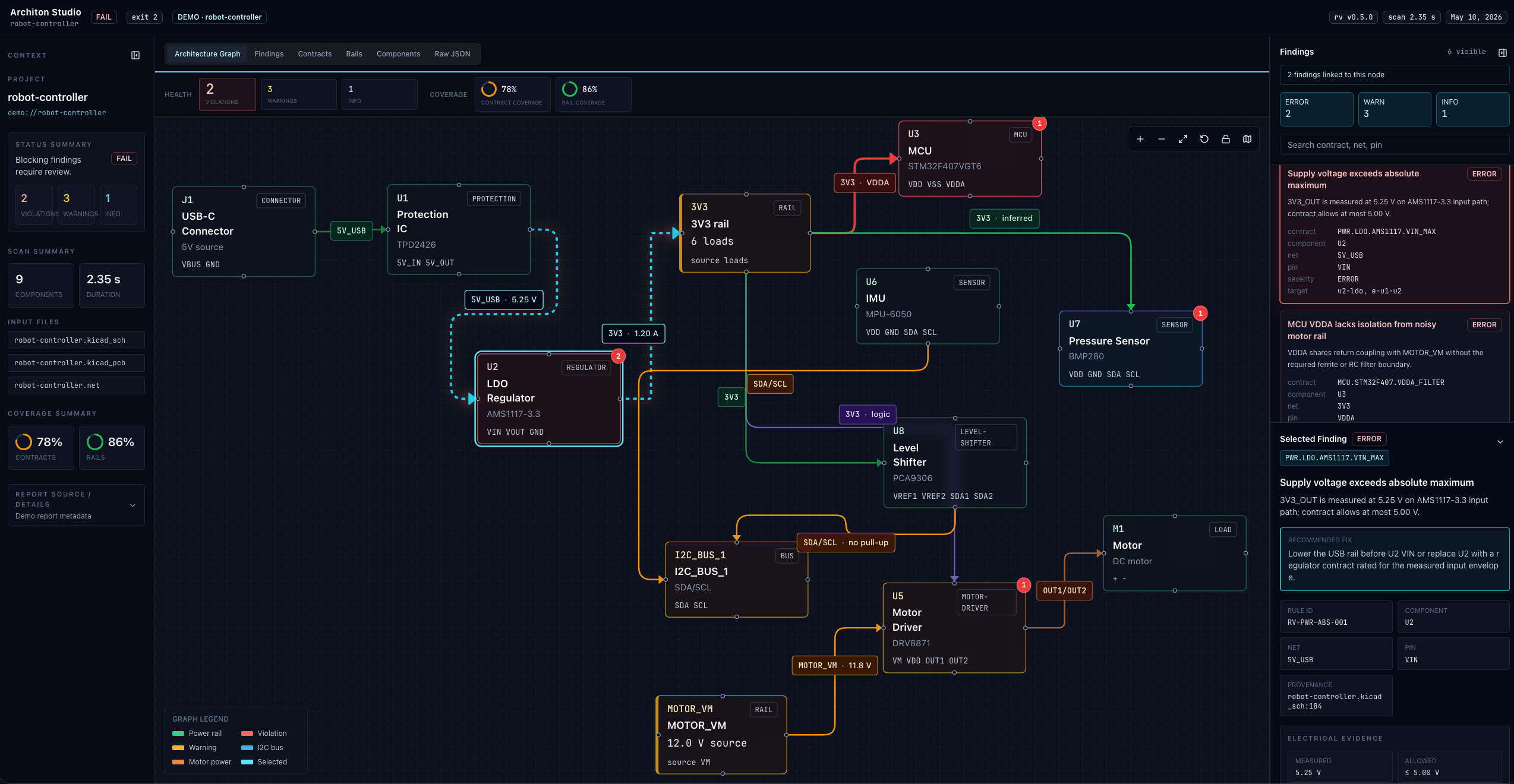This screenshot has width=1514, height=784.
Task: Click the 5V_USB 5.25 V edge label
Action: click(x=504, y=300)
